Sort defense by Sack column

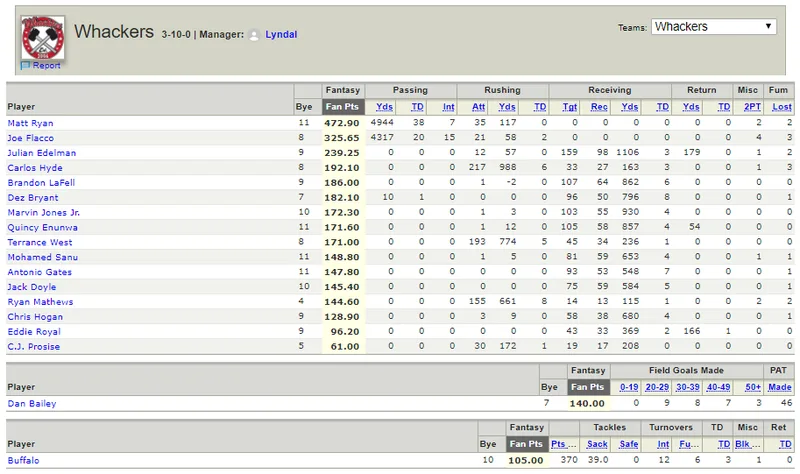coord(597,444)
